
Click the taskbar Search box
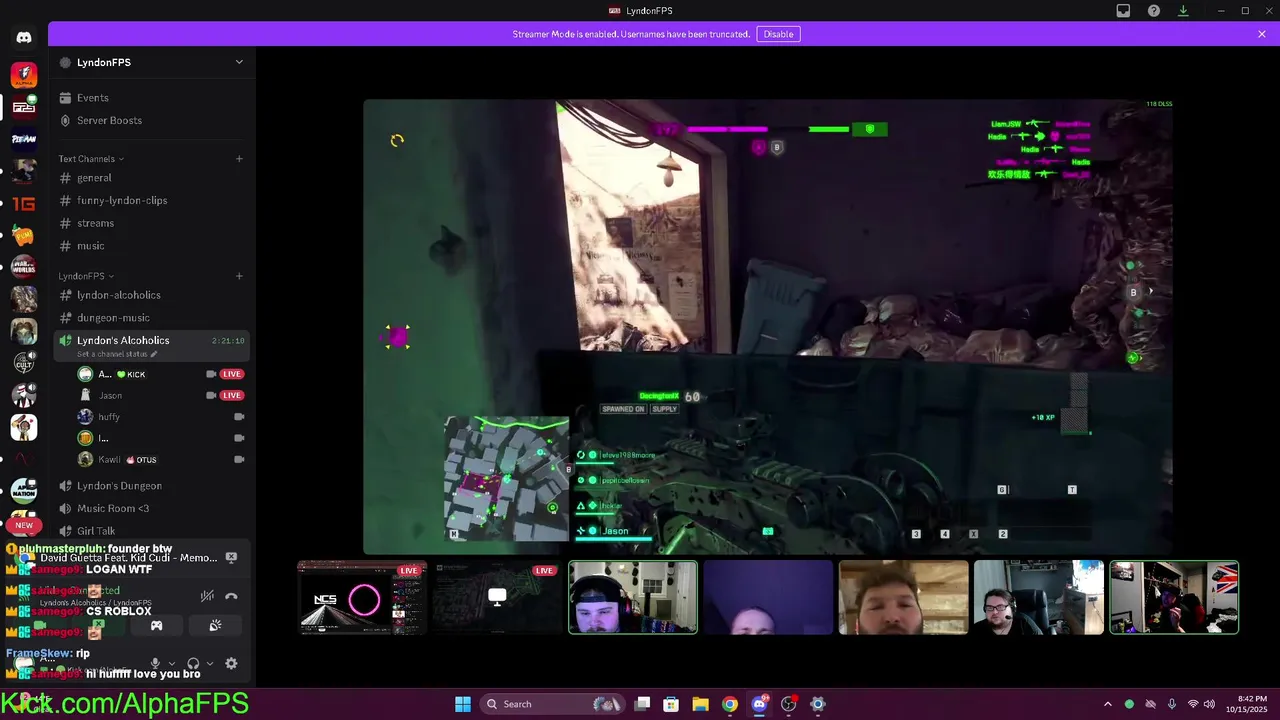[550, 704]
